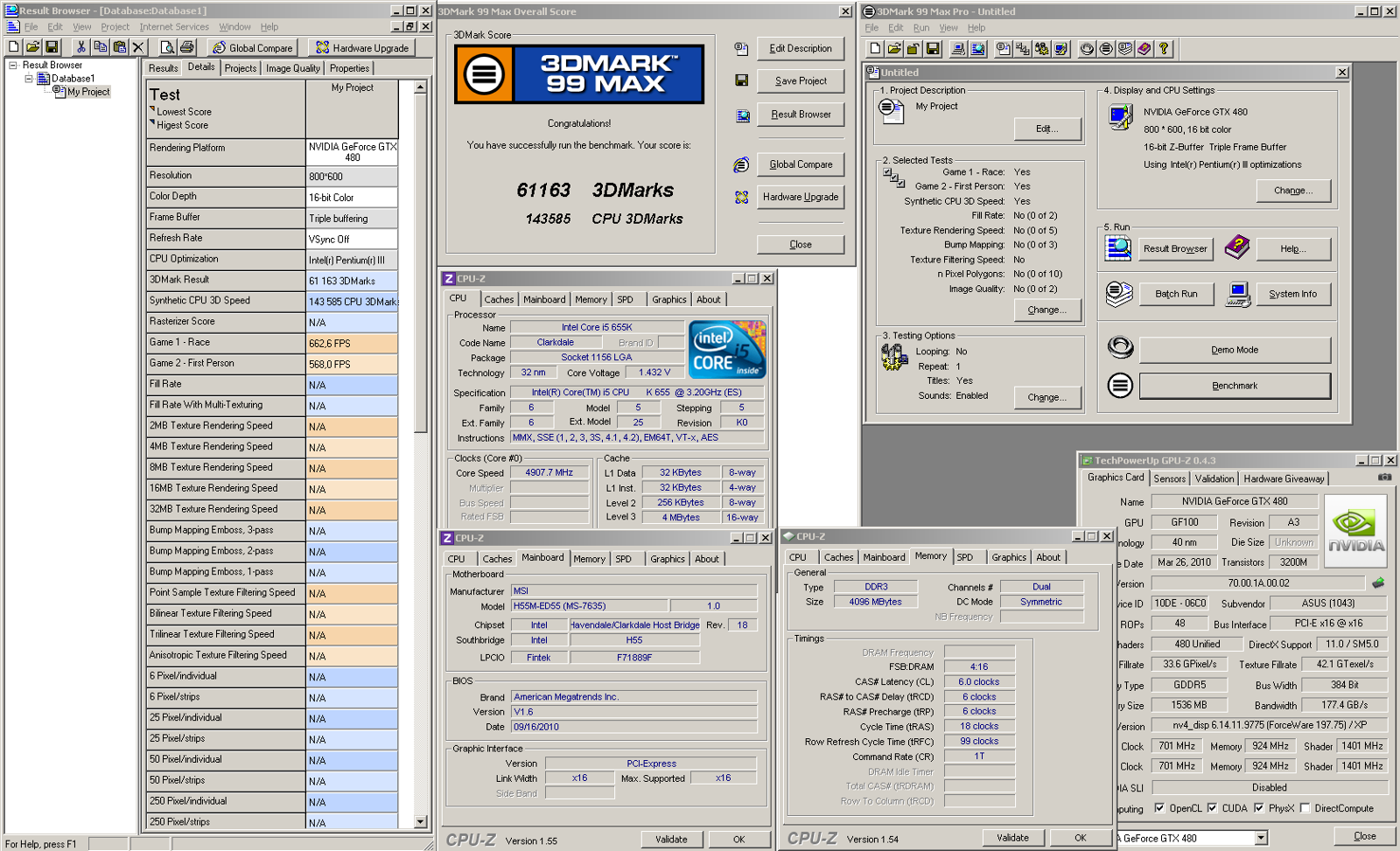Viewport: 1400px width, 851px height.
Task: Click yellow question mark icon in 3DMark Pro toolbar
Action: pyautogui.click(x=1164, y=49)
